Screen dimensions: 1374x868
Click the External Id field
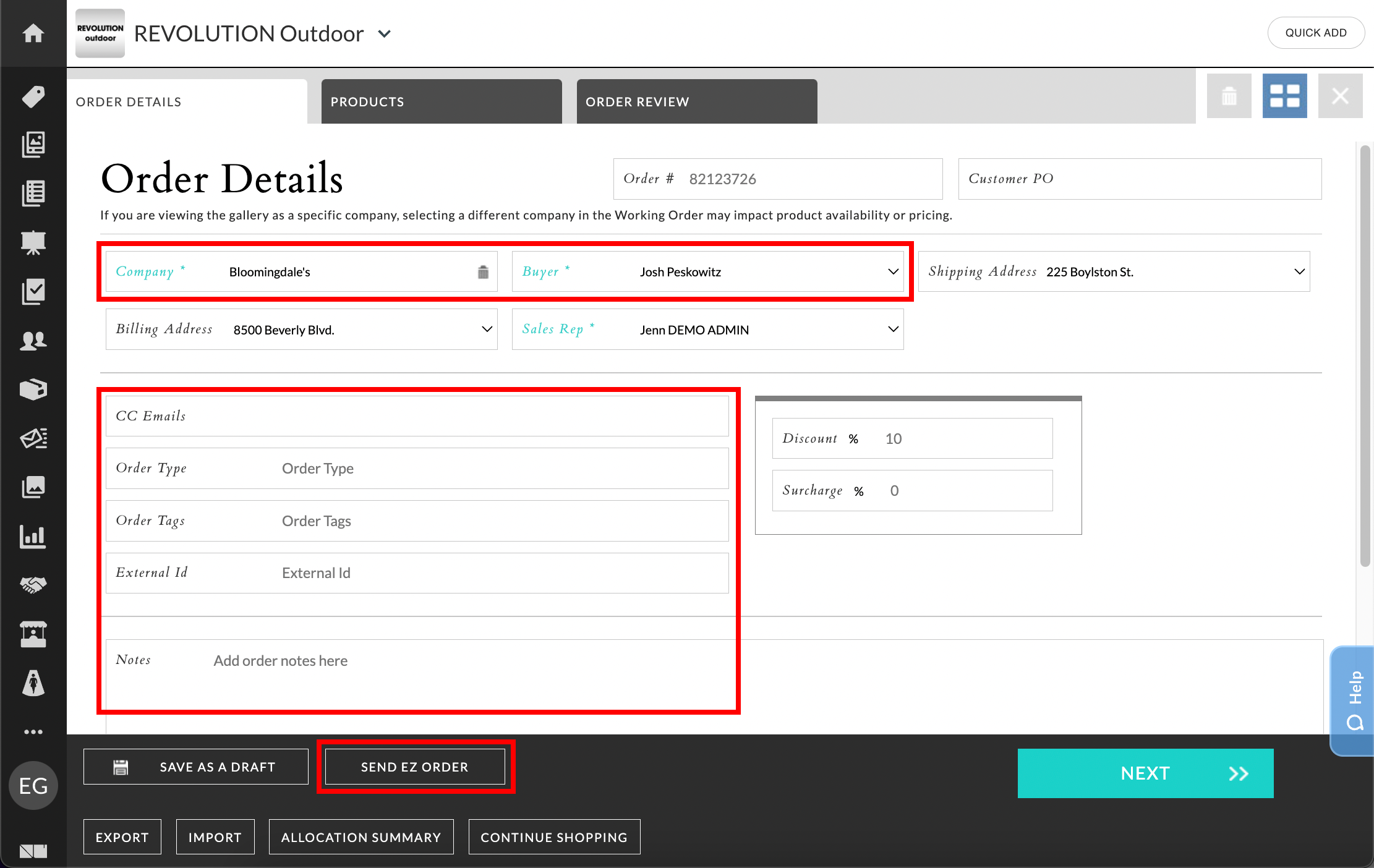pos(417,573)
